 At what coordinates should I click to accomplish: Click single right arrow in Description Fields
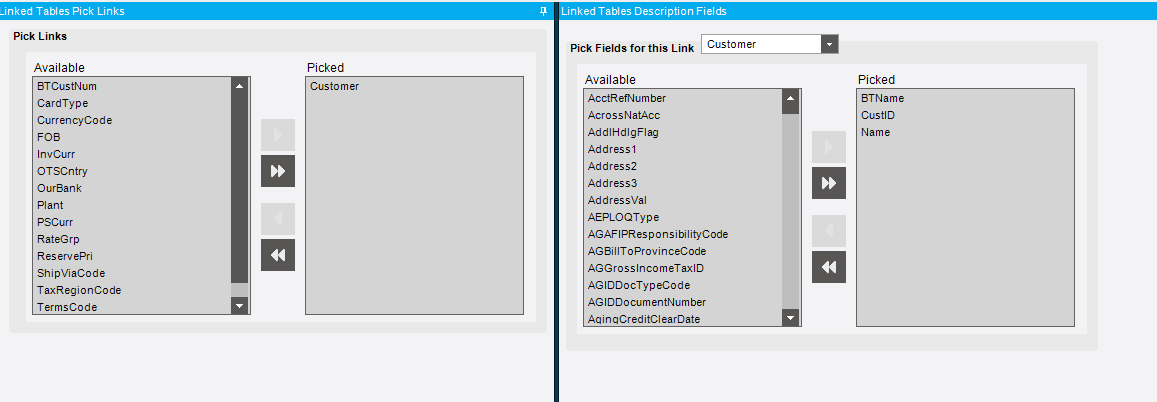point(829,147)
